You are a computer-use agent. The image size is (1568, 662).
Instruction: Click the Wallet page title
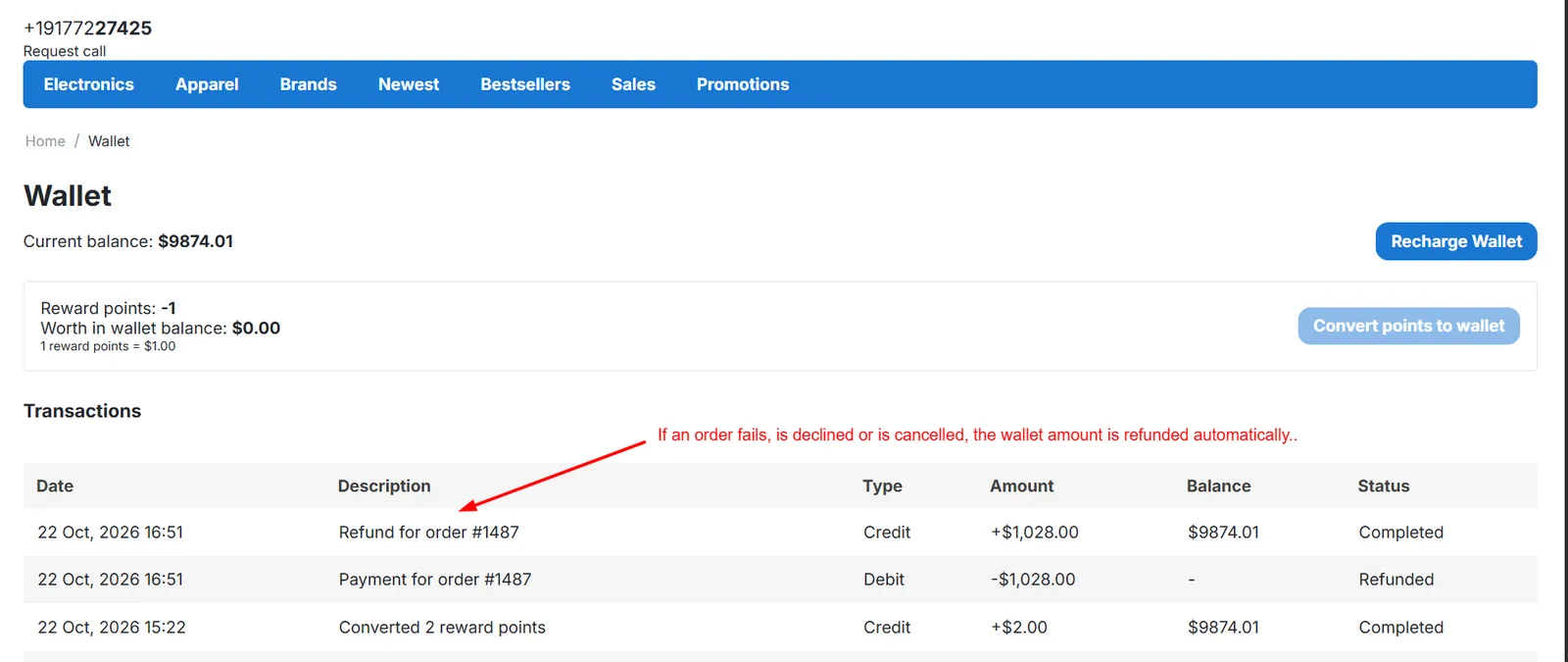[68, 196]
